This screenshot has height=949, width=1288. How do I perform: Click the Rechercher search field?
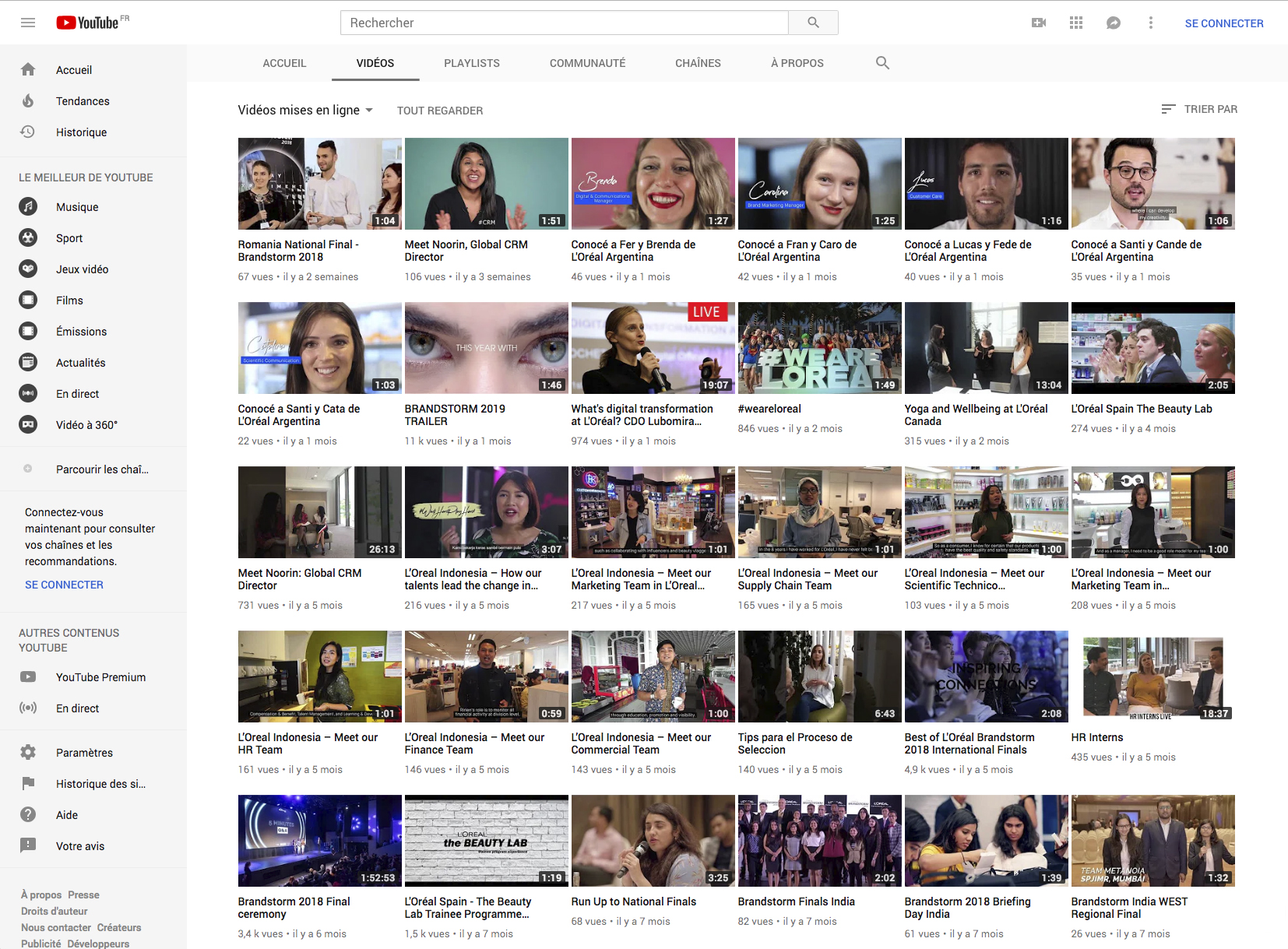coord(565,23)
